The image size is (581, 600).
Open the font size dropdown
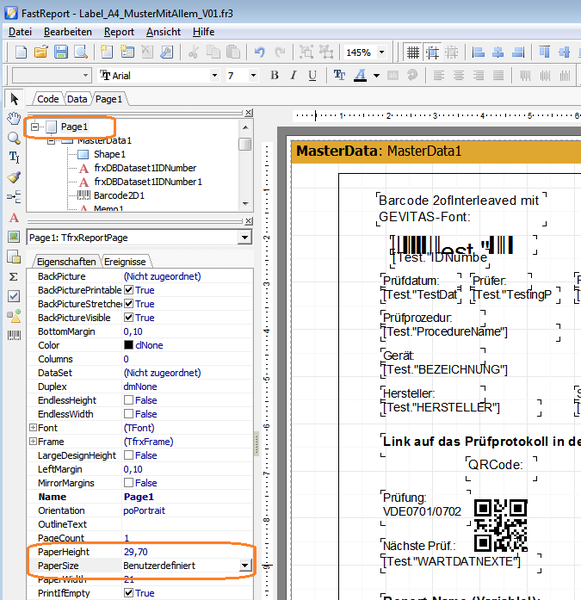tap(253, 75)
